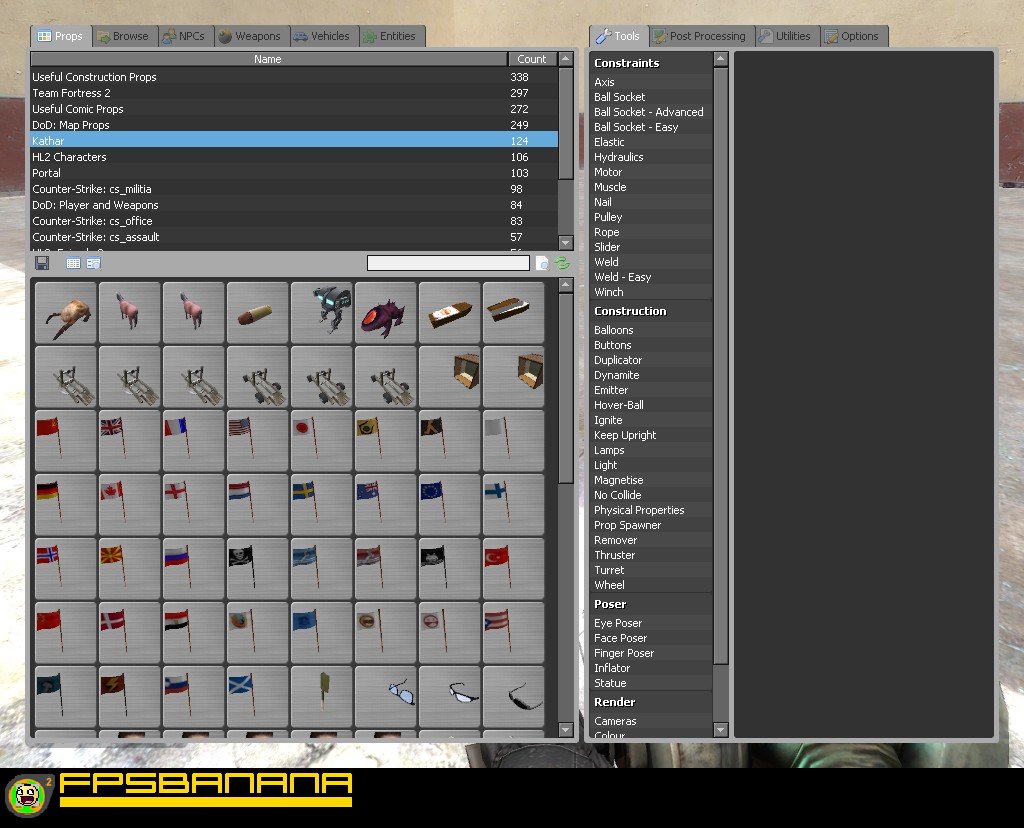Switch to the NPCs spawn tab

coord(186,36)
